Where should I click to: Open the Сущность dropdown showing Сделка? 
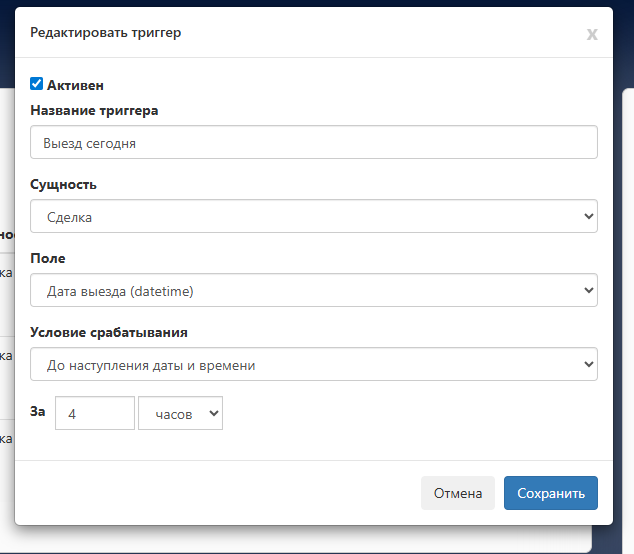pyautogui.click(x=314, y=216)
